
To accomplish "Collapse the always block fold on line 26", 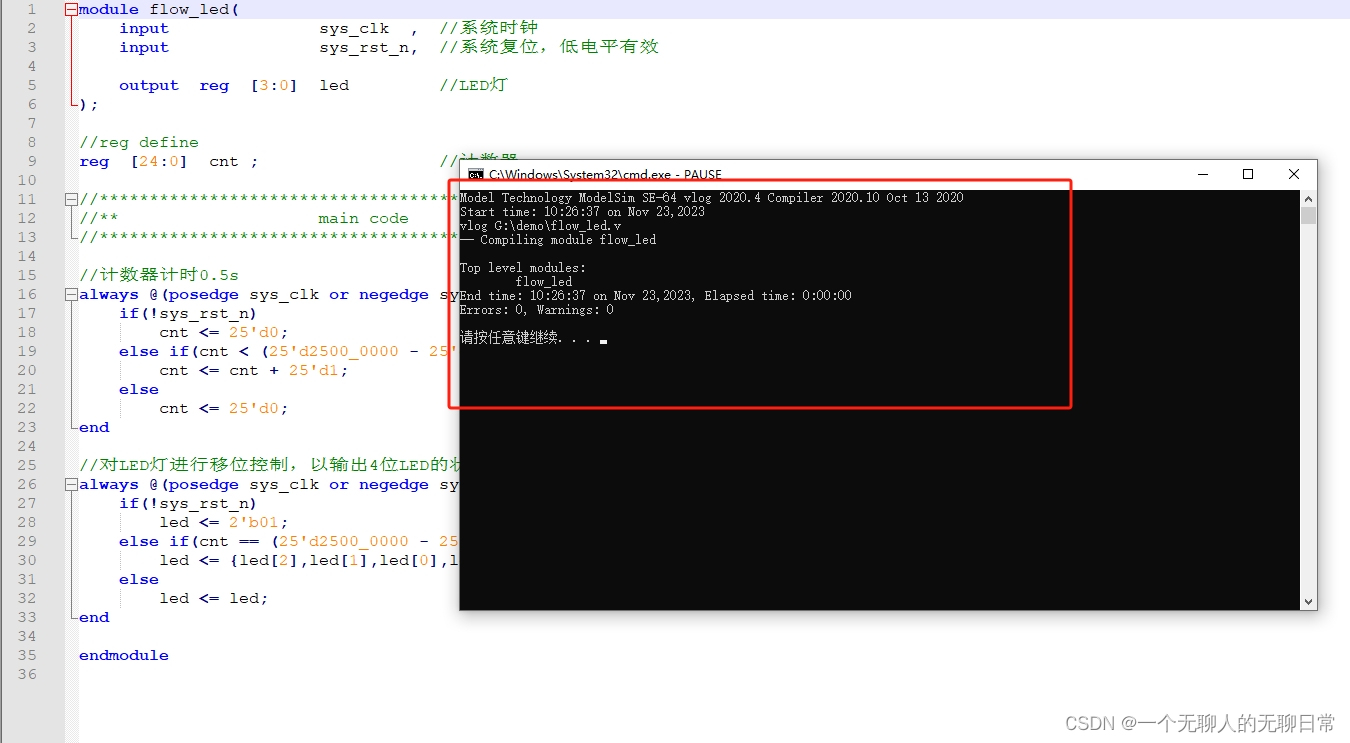I will (x=70, y=484).
